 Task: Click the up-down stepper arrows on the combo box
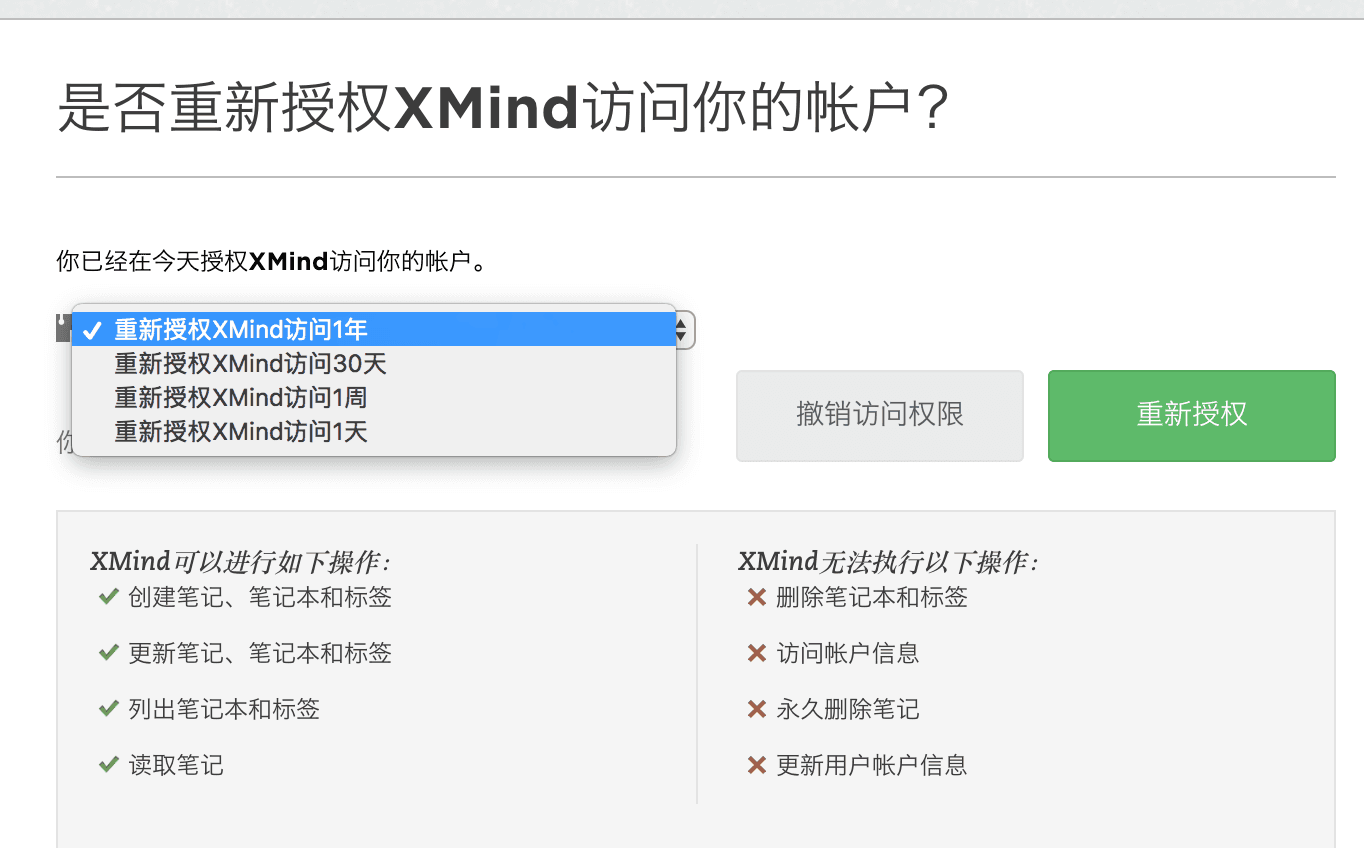point(680,330)
